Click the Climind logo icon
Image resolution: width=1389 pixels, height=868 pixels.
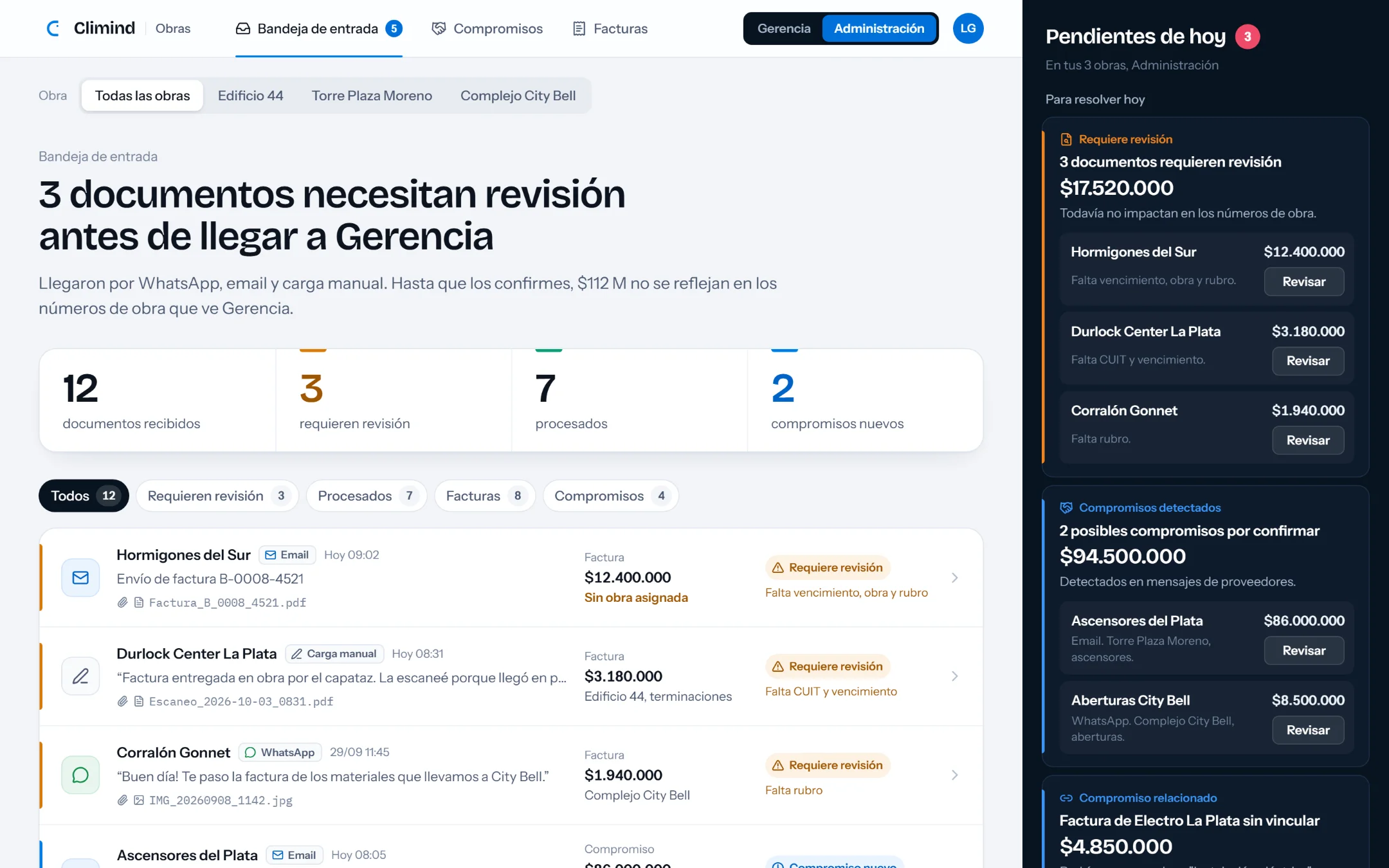(x=53, y=28)
